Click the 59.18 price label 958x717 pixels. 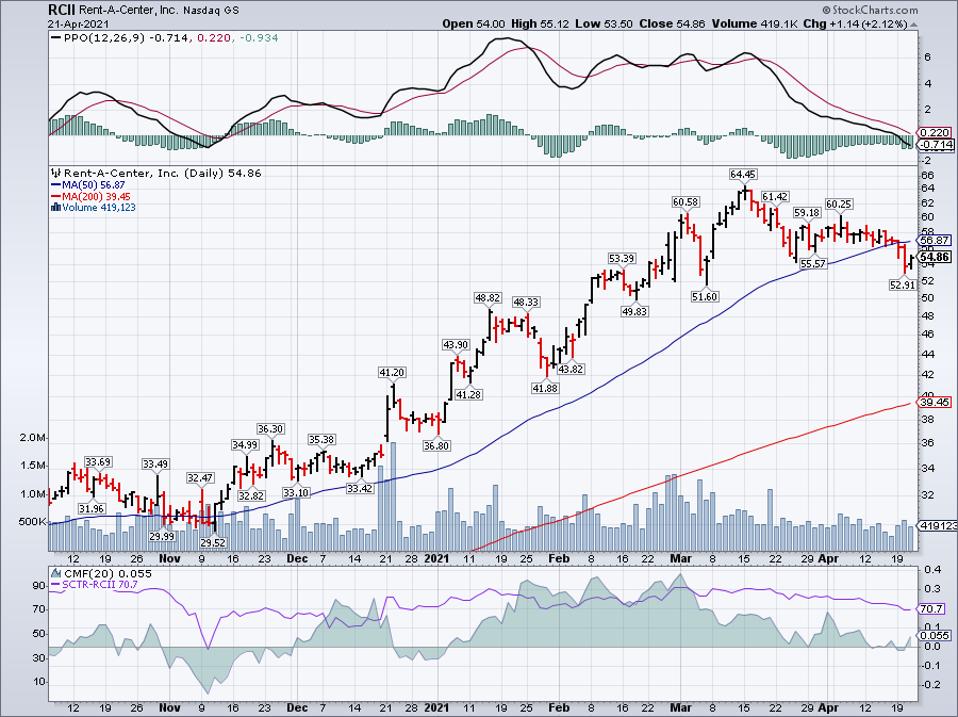point(807,213)
